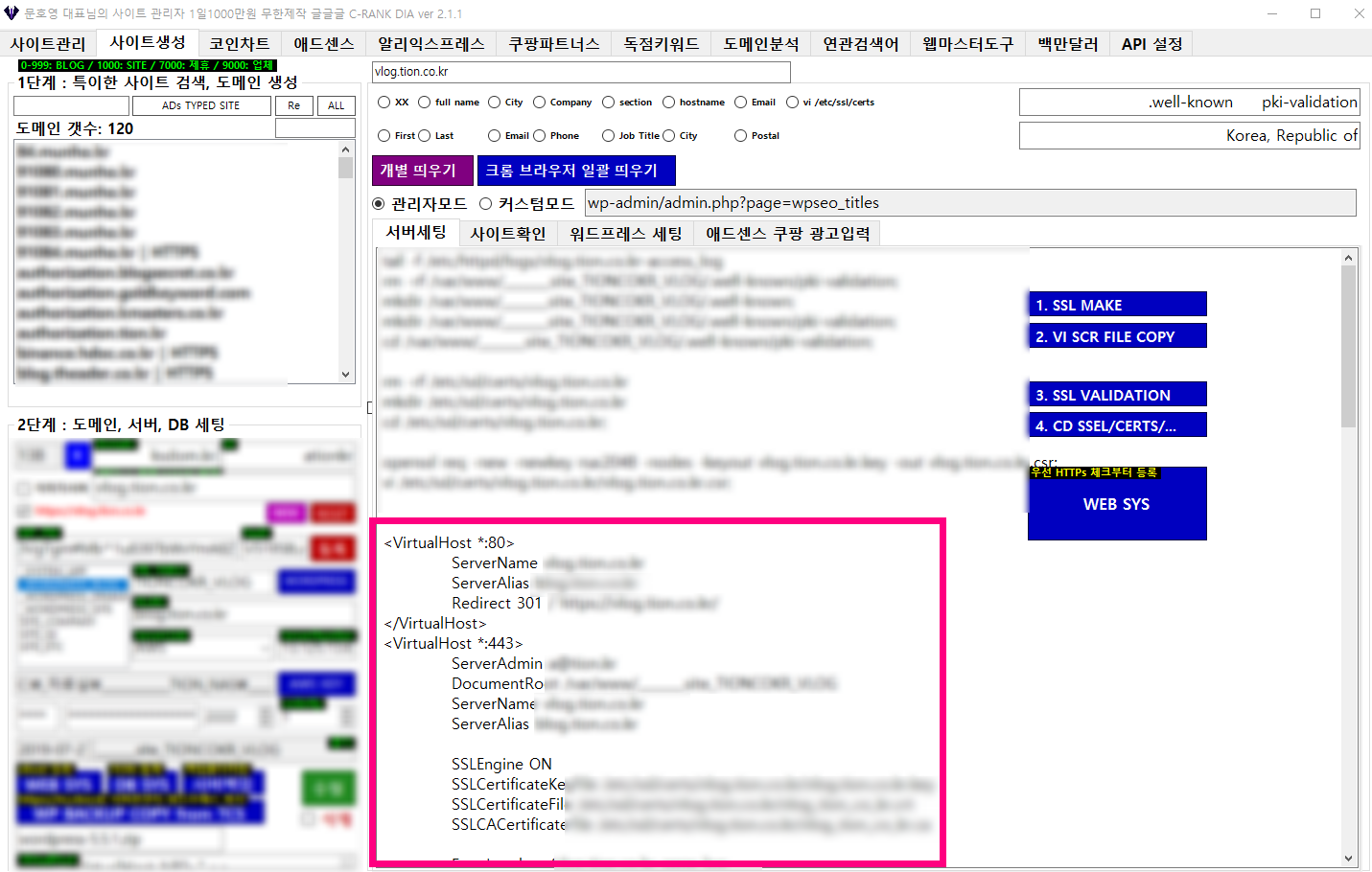Switch to the 웹마스터도구 tab
1372x872 pixels.
pyautogui.click(x=968, y=44)
